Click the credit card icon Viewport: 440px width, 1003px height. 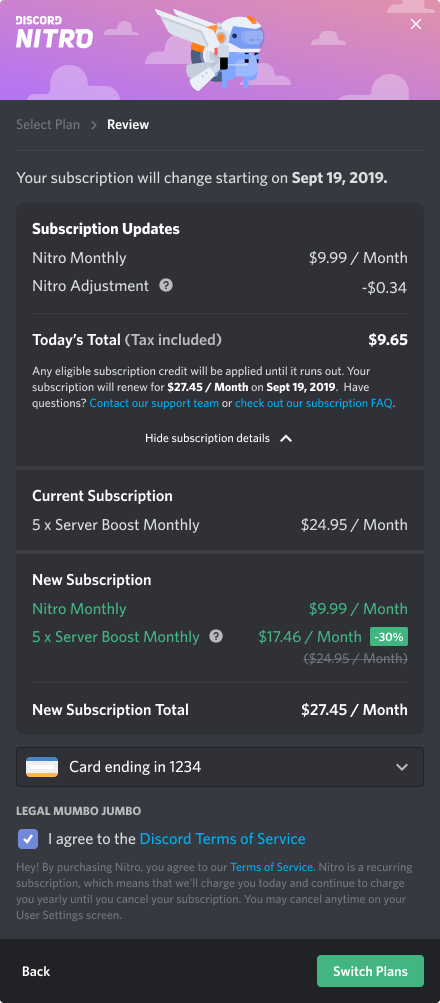[x=42, y=766]
